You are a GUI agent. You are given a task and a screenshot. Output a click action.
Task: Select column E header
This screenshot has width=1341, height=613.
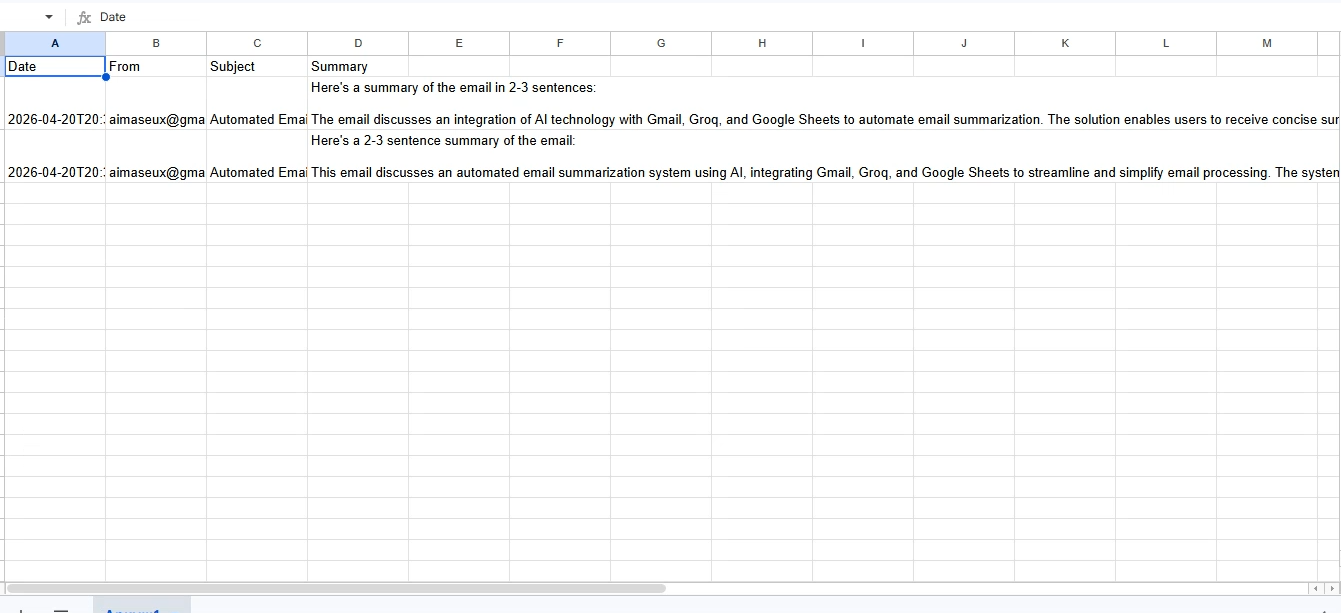[459, 43]
